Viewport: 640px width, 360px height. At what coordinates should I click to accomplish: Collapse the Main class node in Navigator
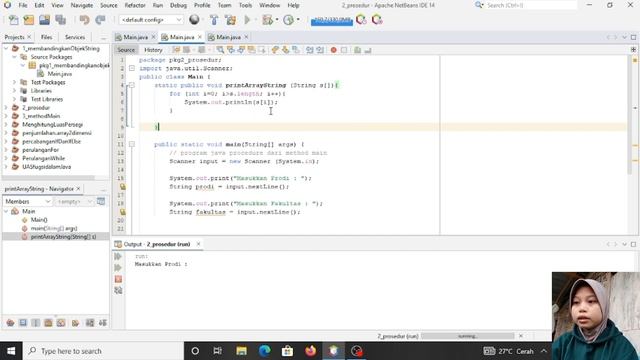click(x=6, y=211)
